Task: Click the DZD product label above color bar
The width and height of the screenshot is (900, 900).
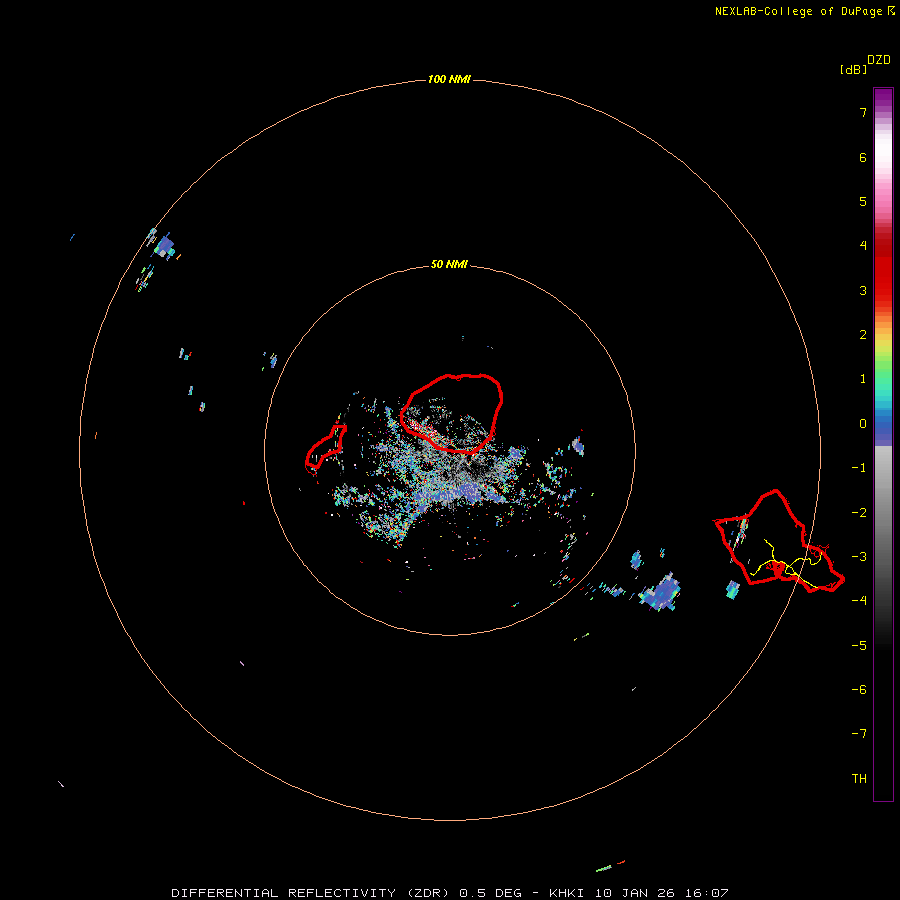Action: [879, 60]
